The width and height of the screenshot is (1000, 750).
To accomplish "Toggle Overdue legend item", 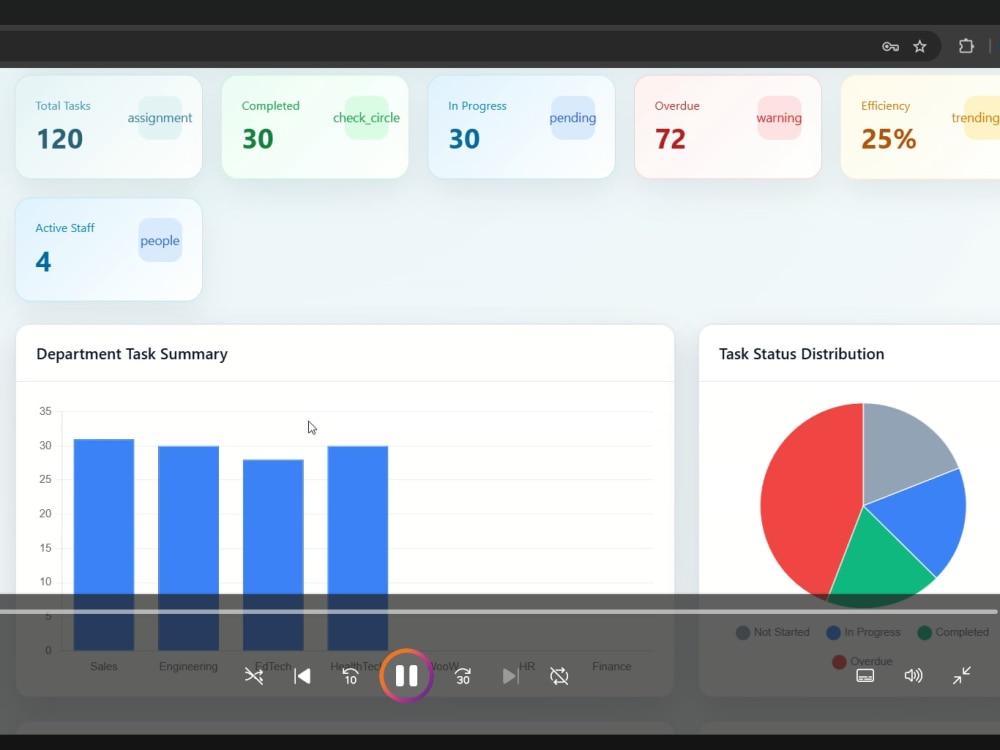I will tap(862, 661).
